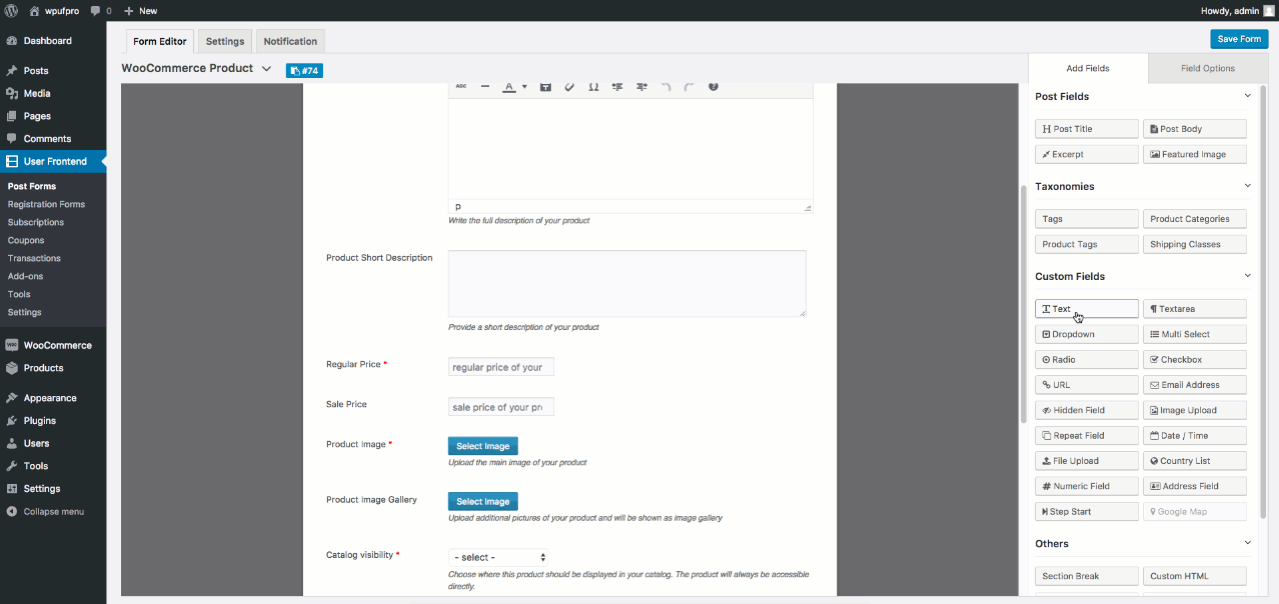Switch to the Settings tab
Image resolution: width=1279 pixels, height=604 pixels.
coord(225,41)
